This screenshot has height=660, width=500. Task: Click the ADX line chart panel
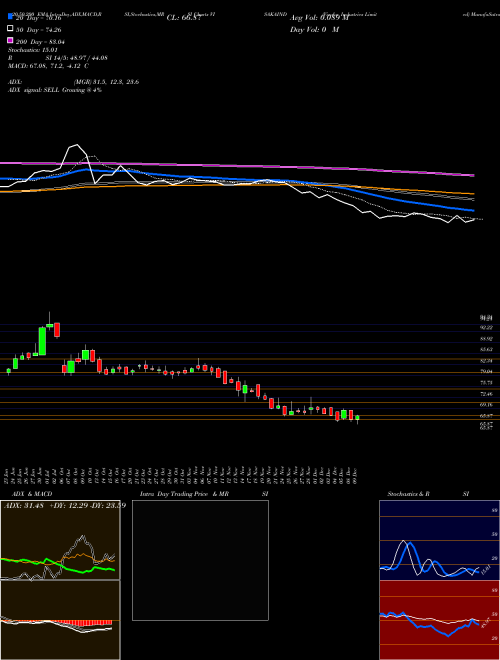60,540
